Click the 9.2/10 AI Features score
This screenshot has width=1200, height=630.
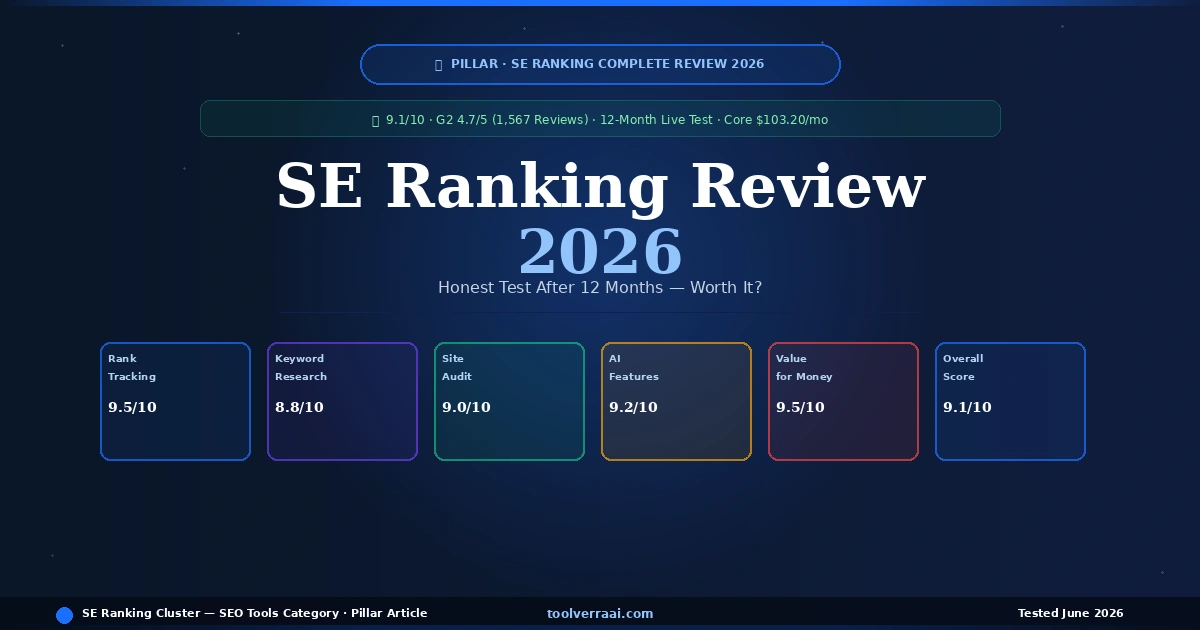click(633, 407)
